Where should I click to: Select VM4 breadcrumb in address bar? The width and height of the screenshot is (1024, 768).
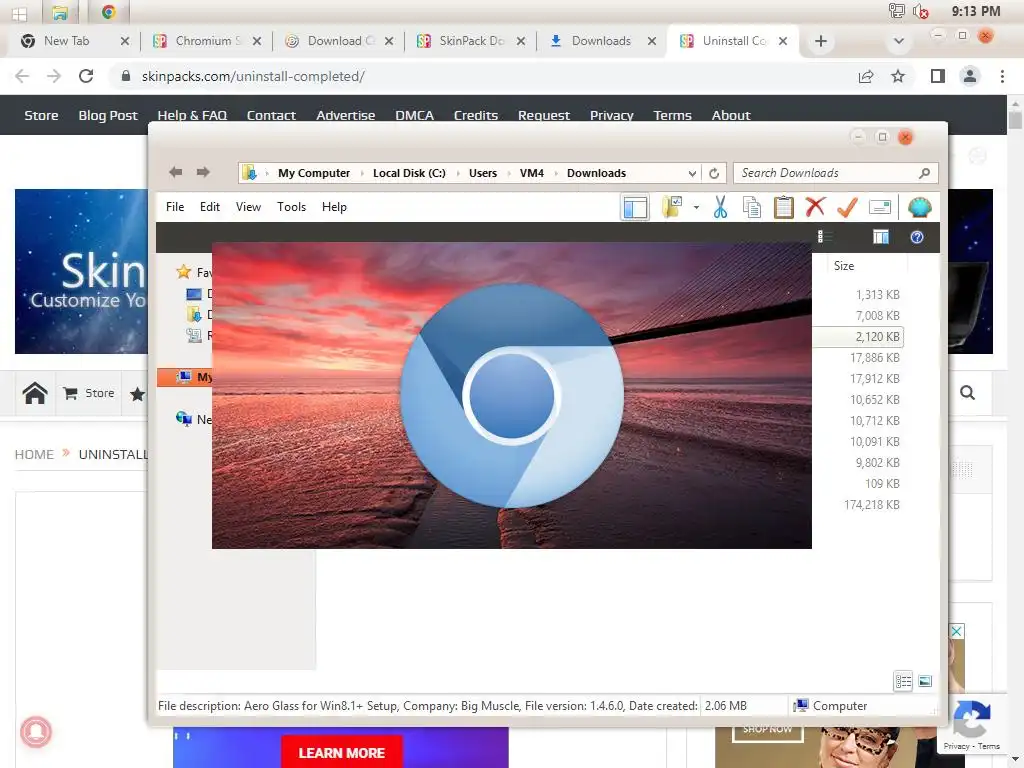[532, 173]
